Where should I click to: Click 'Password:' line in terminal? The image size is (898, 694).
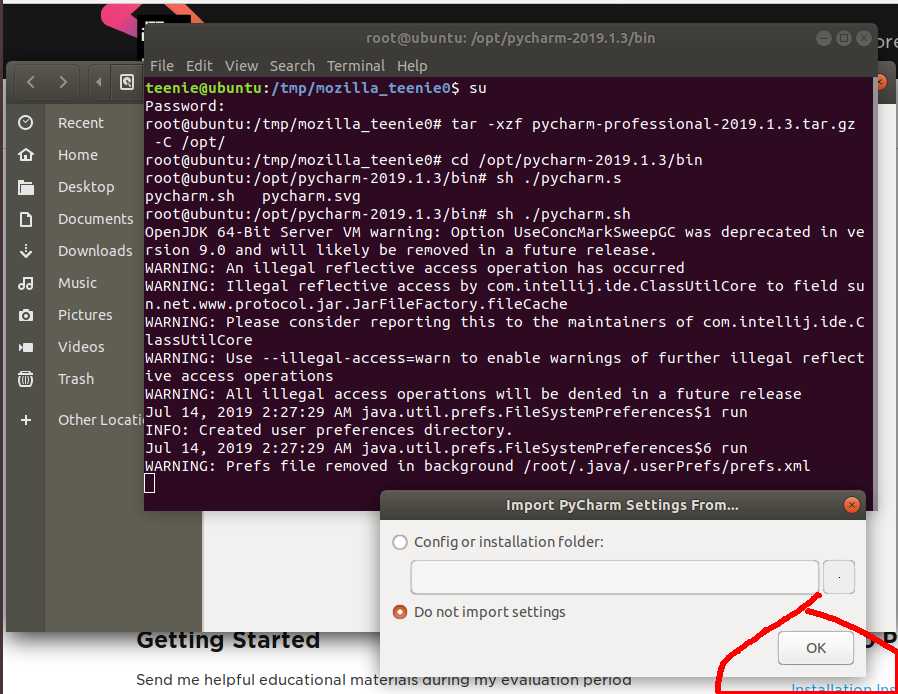(x=185, y=106)
